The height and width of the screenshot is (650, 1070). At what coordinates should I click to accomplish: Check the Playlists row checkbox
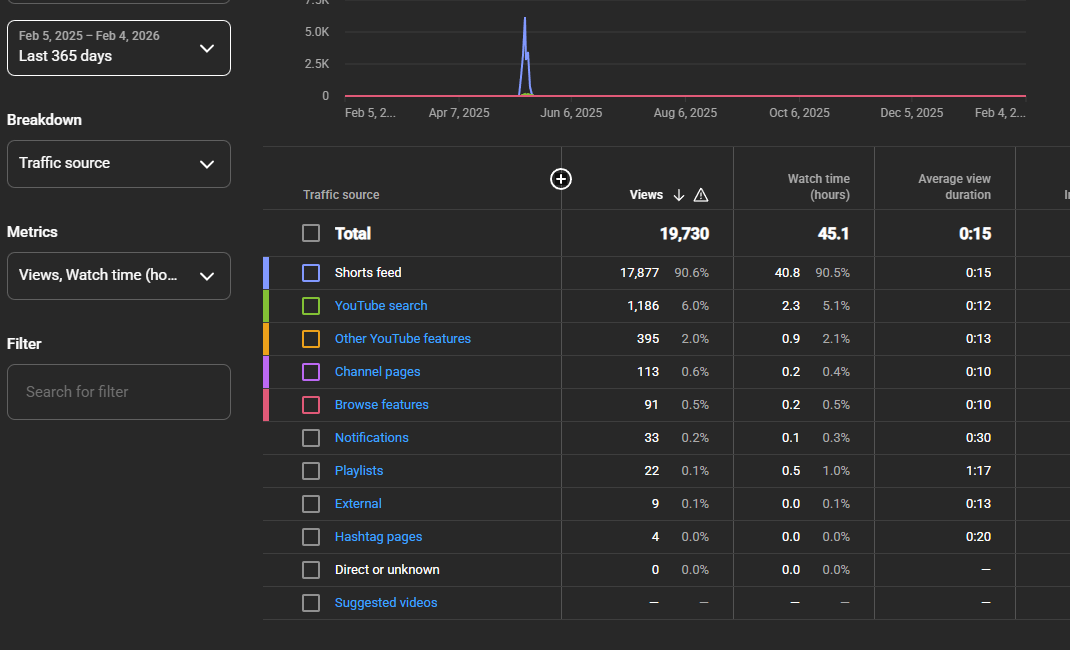point(311,471)
